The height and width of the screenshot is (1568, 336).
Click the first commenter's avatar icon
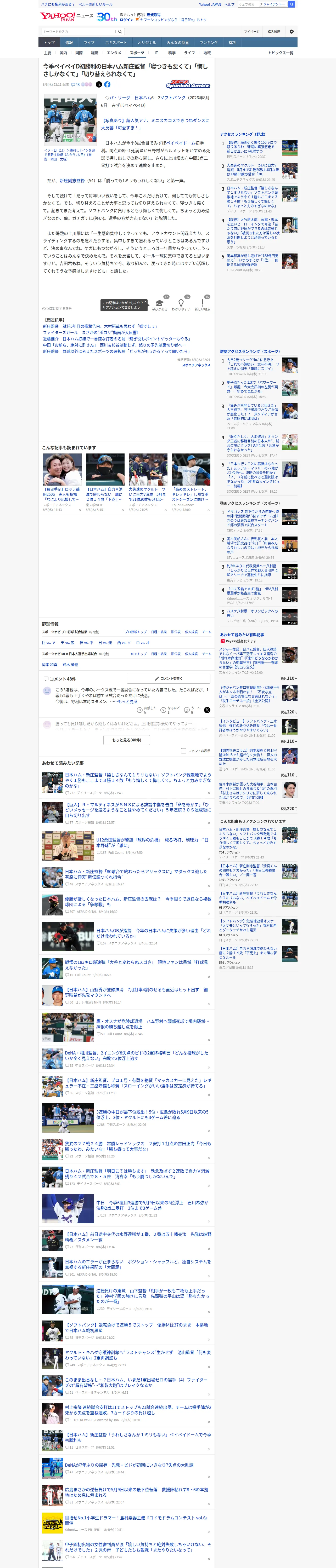point(47,691)
